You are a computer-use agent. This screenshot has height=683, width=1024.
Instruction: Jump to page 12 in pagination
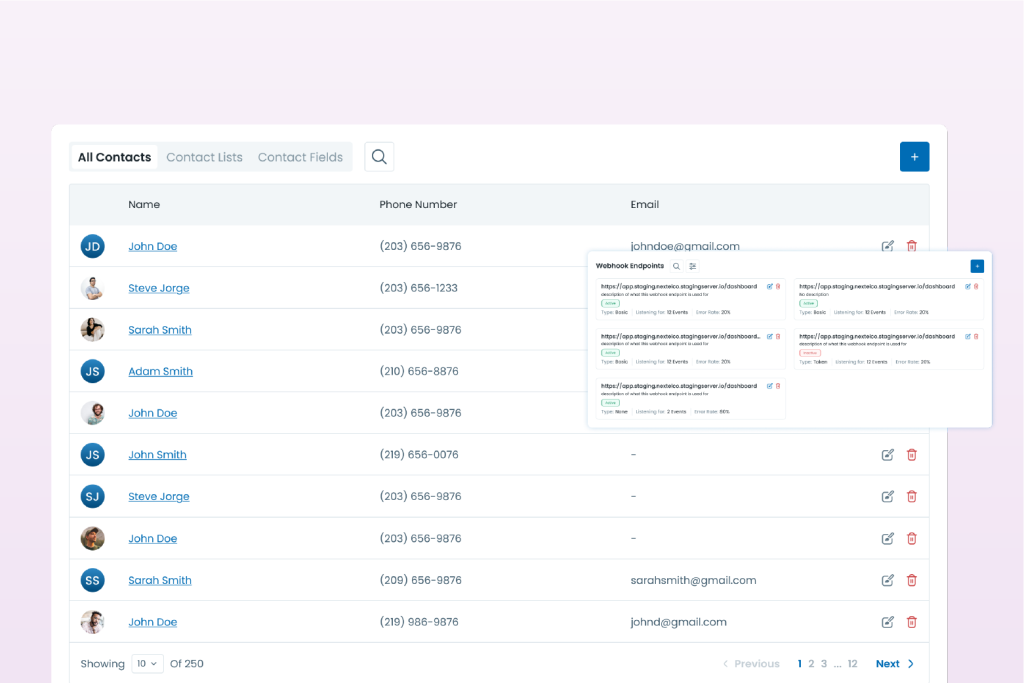852,664
